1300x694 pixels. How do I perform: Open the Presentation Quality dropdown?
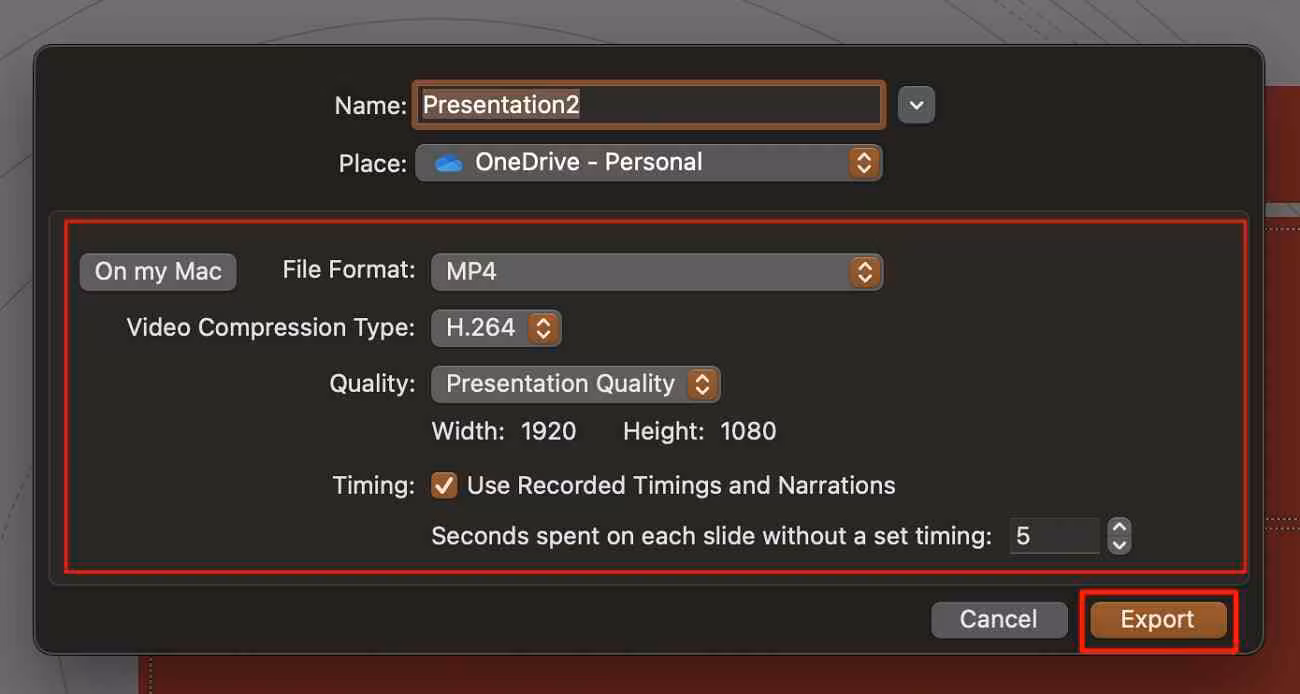point(575,384)
